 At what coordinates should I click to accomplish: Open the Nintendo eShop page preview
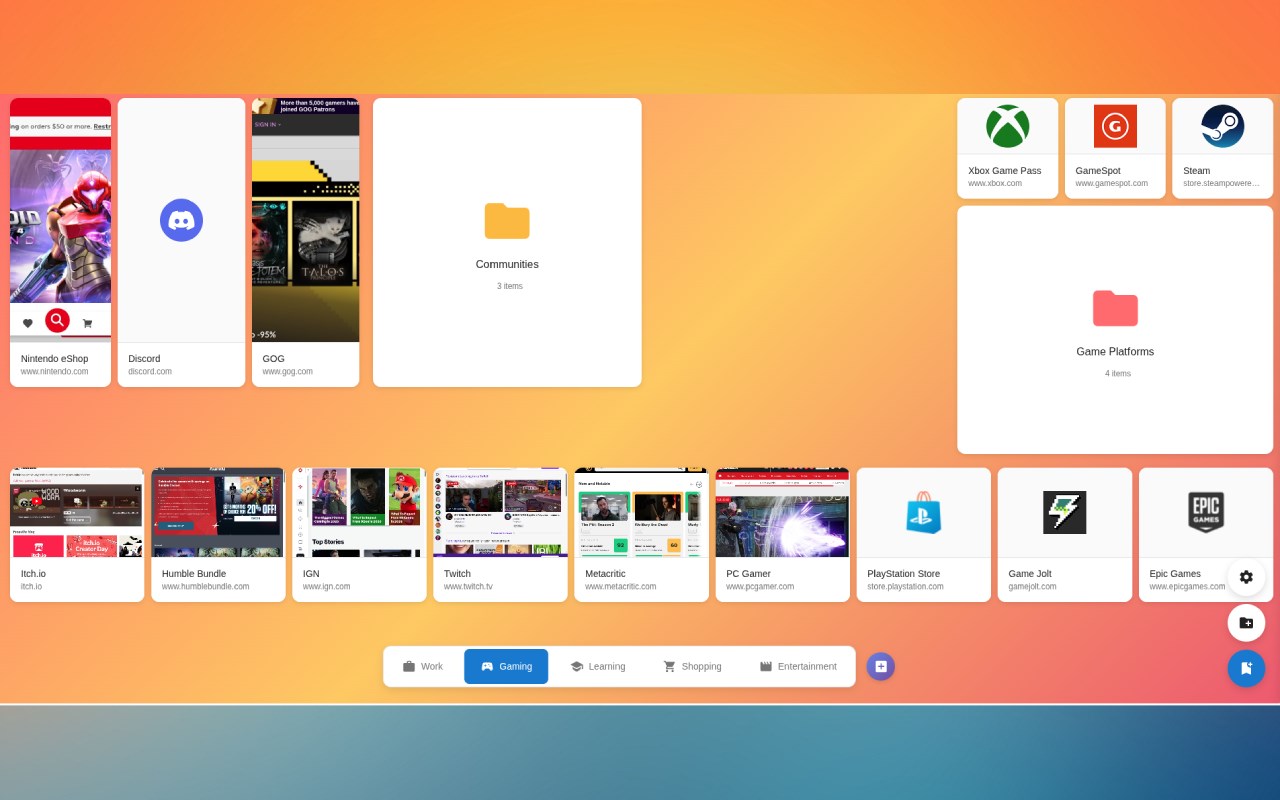(x=60, y=220)
